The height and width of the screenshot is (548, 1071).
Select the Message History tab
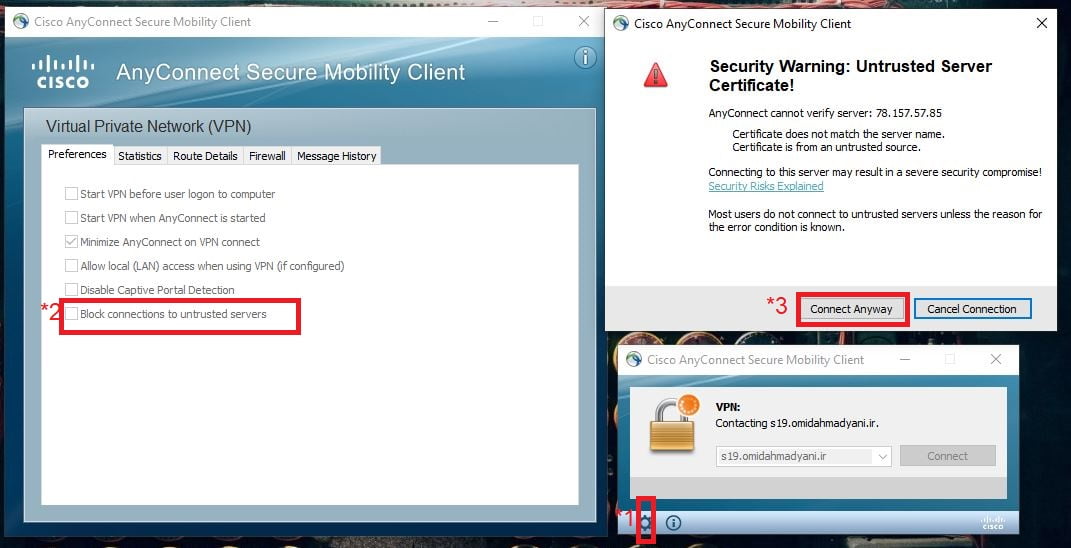pos(336,156)
